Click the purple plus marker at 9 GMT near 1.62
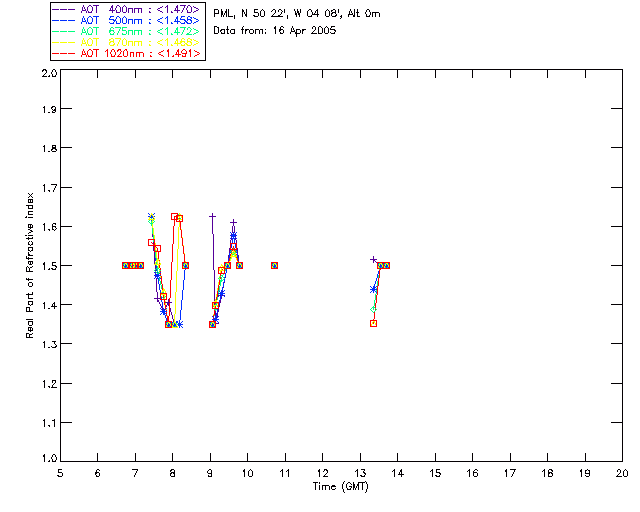 pos(212,216)
